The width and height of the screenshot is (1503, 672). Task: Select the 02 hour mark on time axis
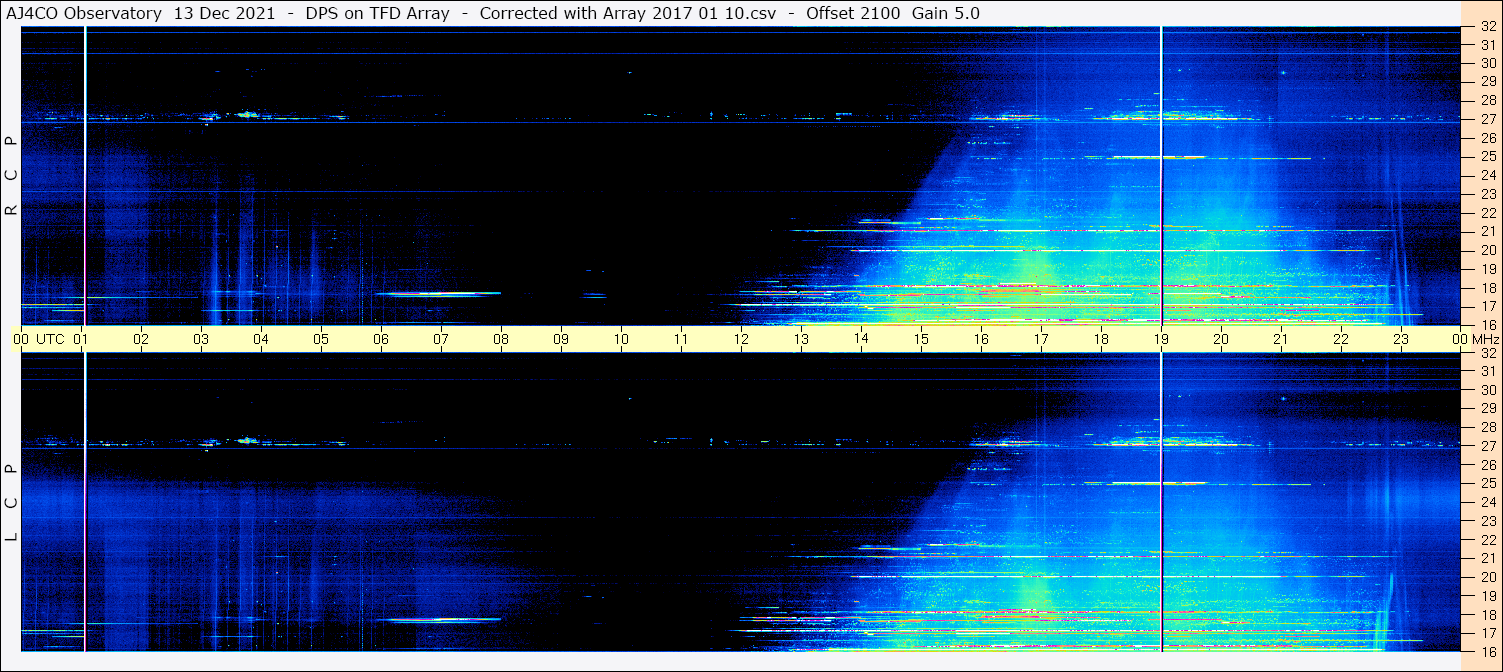(141, 339)
